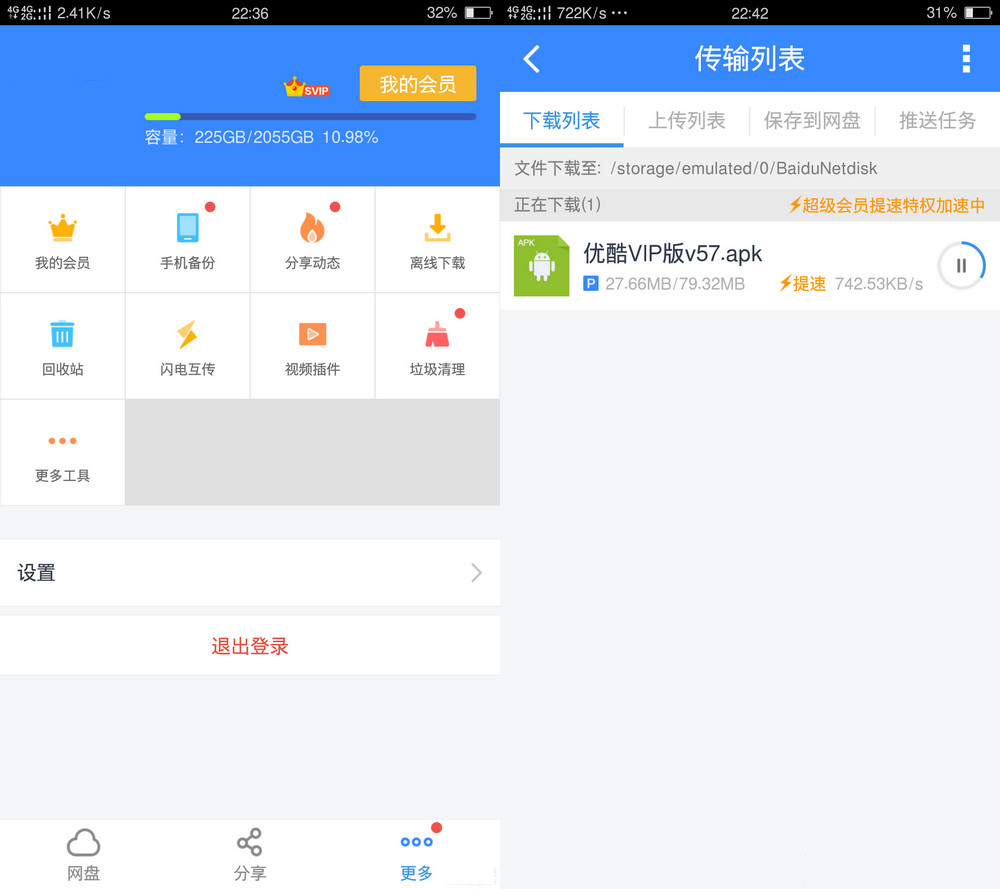The width and height of the screenshot is (1000, 889).
Task: Tap the SVIP crown badge
Action: [307, 87]
